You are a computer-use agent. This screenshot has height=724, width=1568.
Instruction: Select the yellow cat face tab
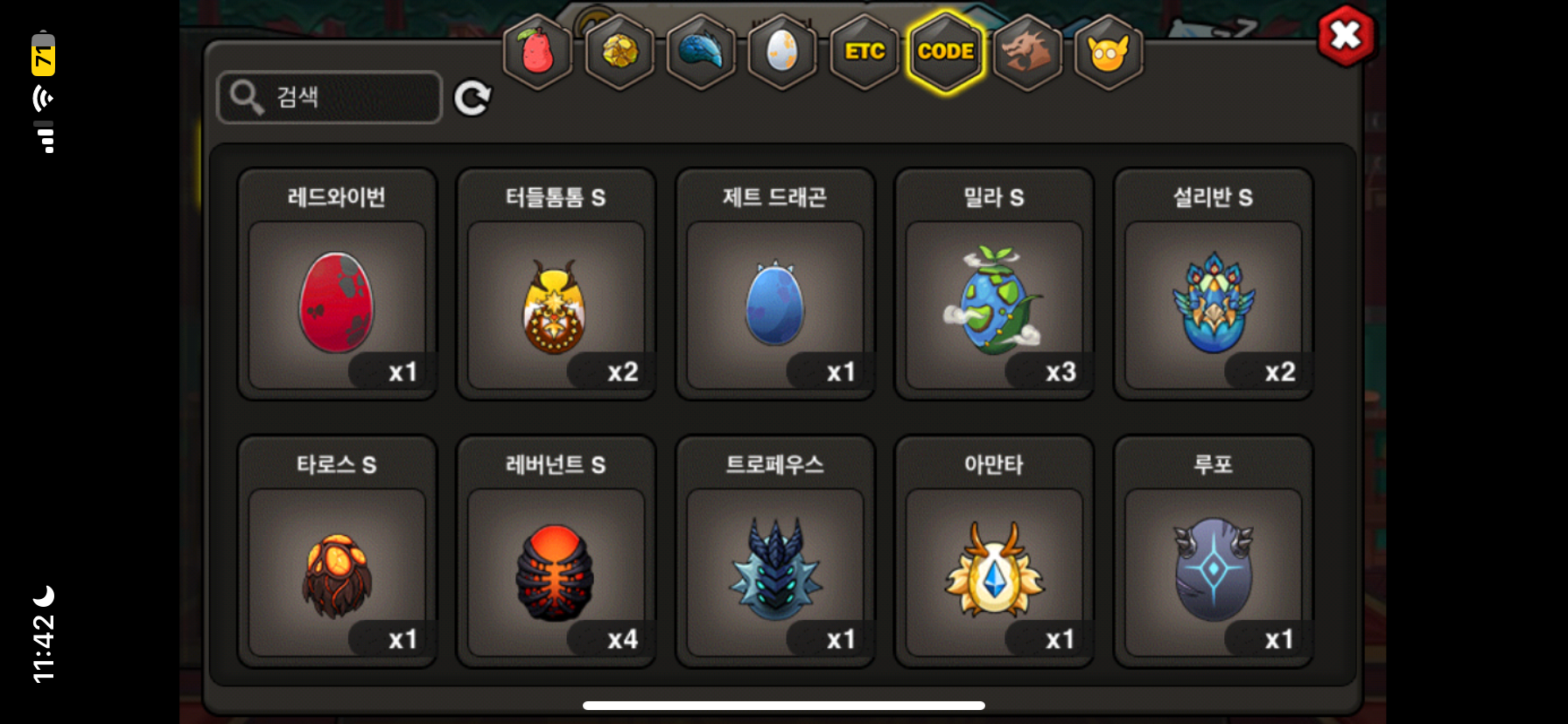pos(1109,52)
